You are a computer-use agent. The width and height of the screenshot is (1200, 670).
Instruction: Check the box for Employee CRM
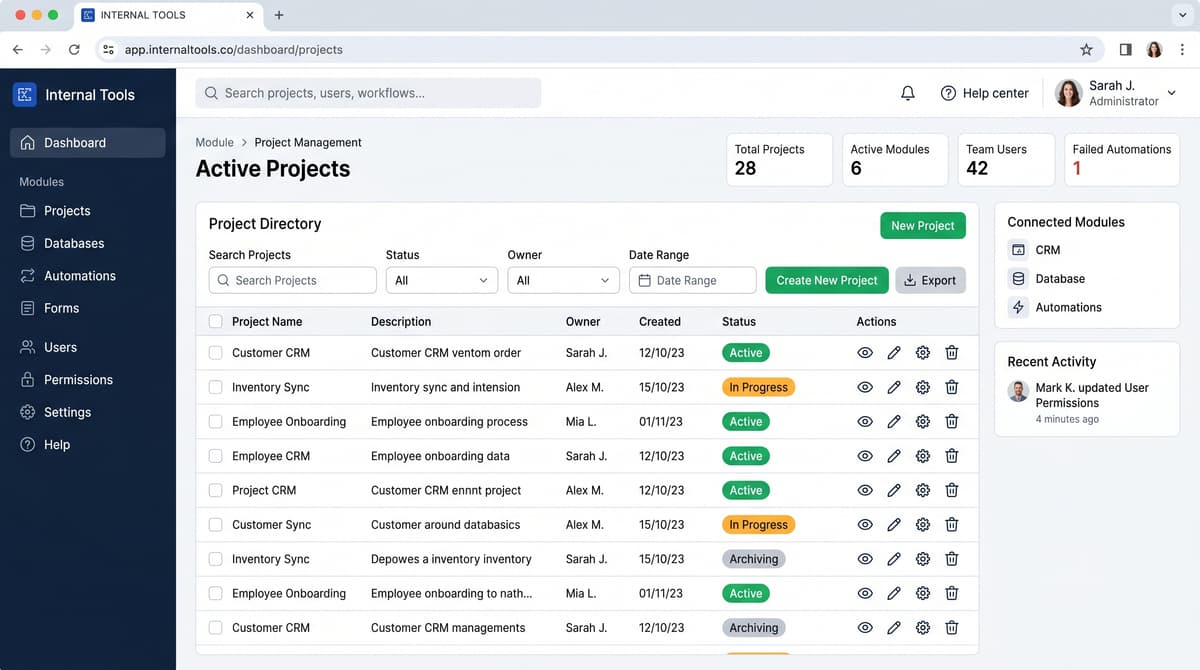[x=215, y=456]
